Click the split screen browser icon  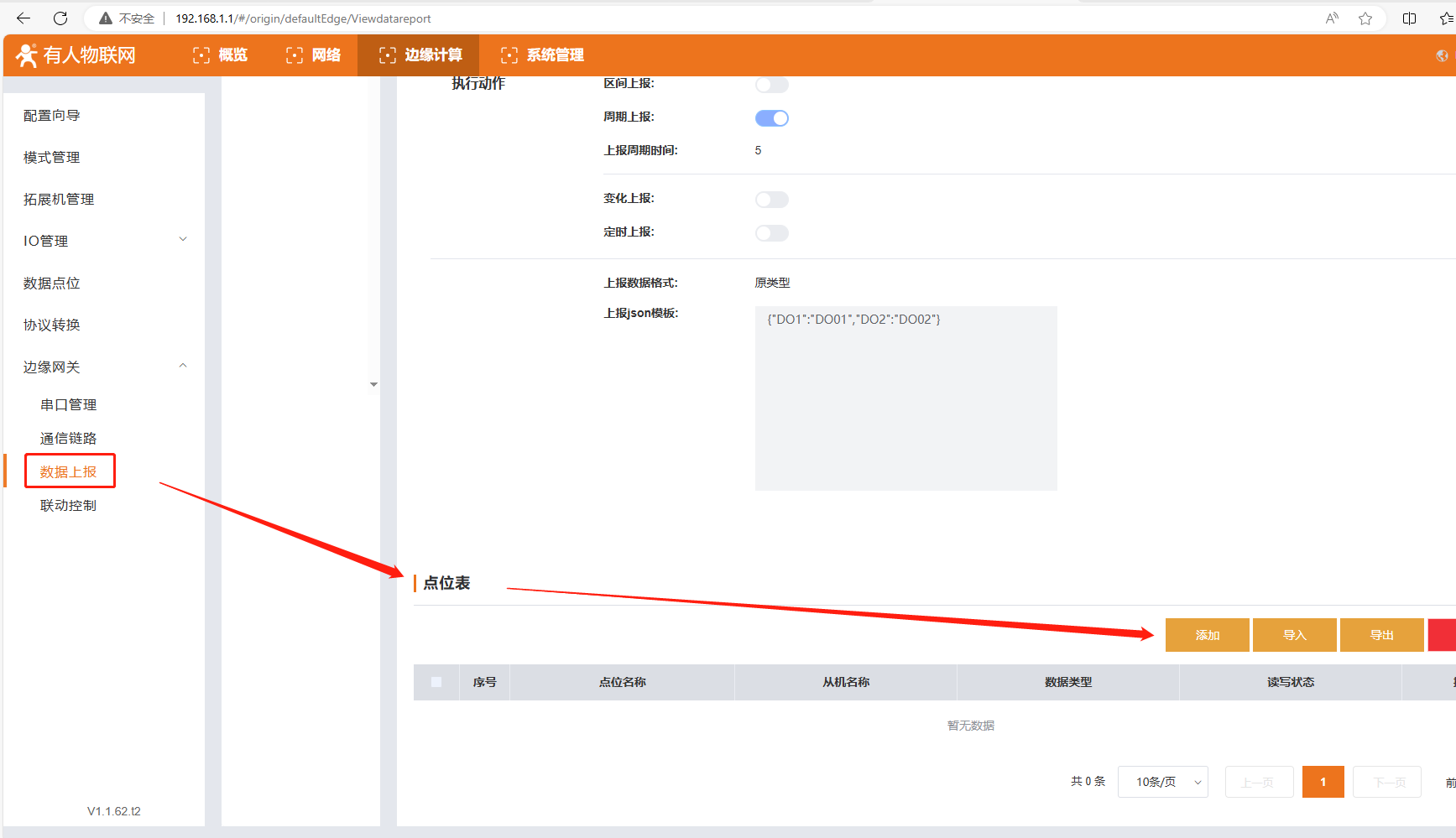[x=1409, y=18]
